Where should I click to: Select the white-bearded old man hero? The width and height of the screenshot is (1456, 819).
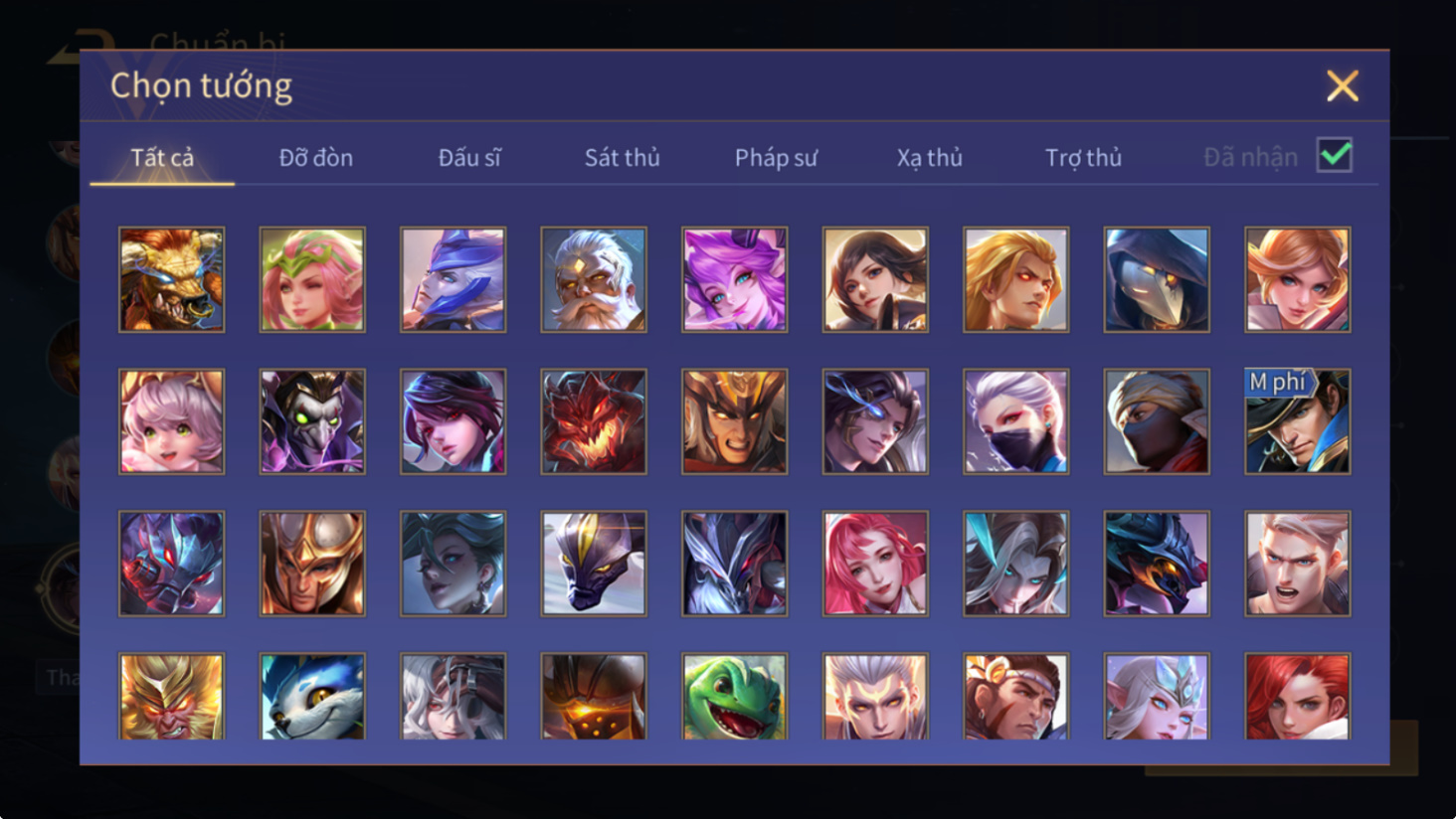(x=594, y=279)
